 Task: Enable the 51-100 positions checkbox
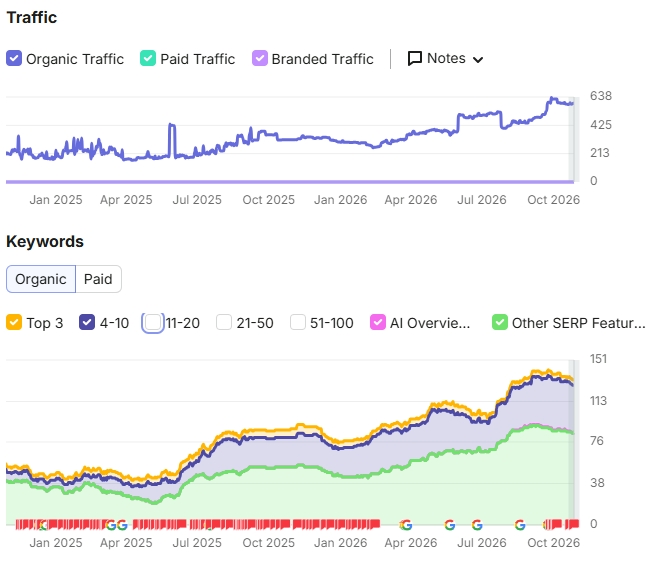point(298,322)
